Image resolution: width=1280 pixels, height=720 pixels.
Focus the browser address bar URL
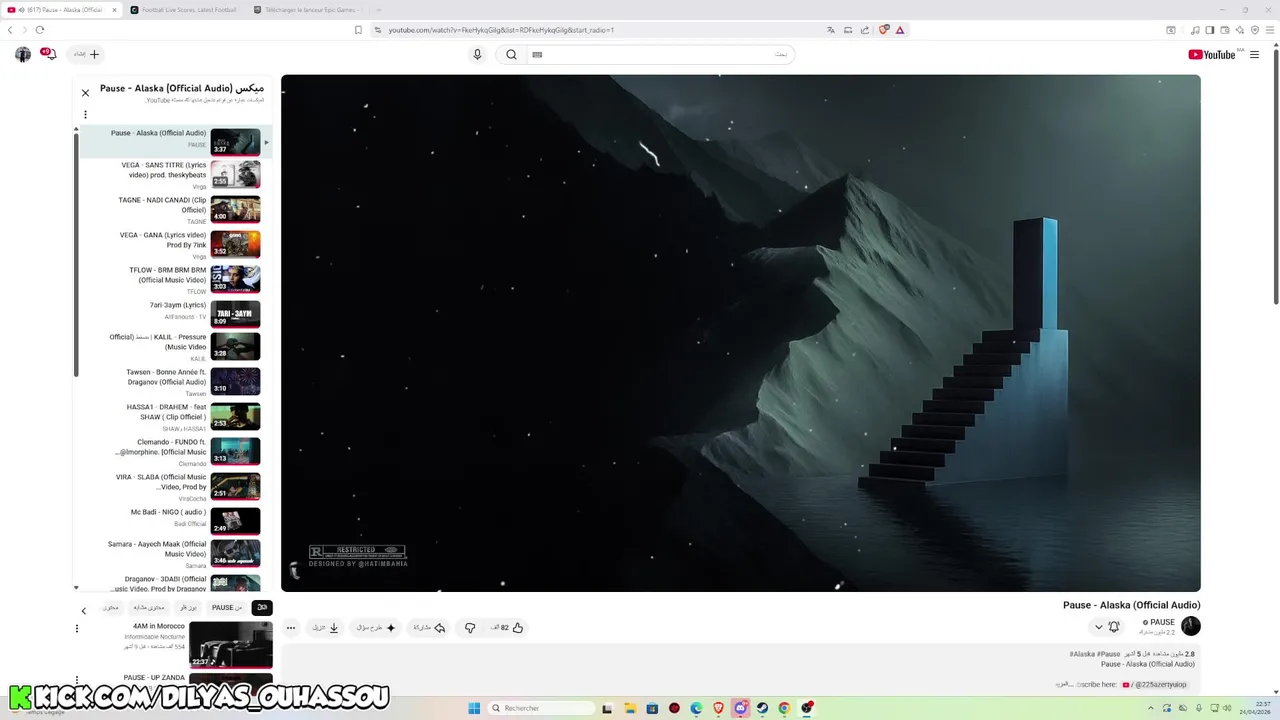(500, 30)
